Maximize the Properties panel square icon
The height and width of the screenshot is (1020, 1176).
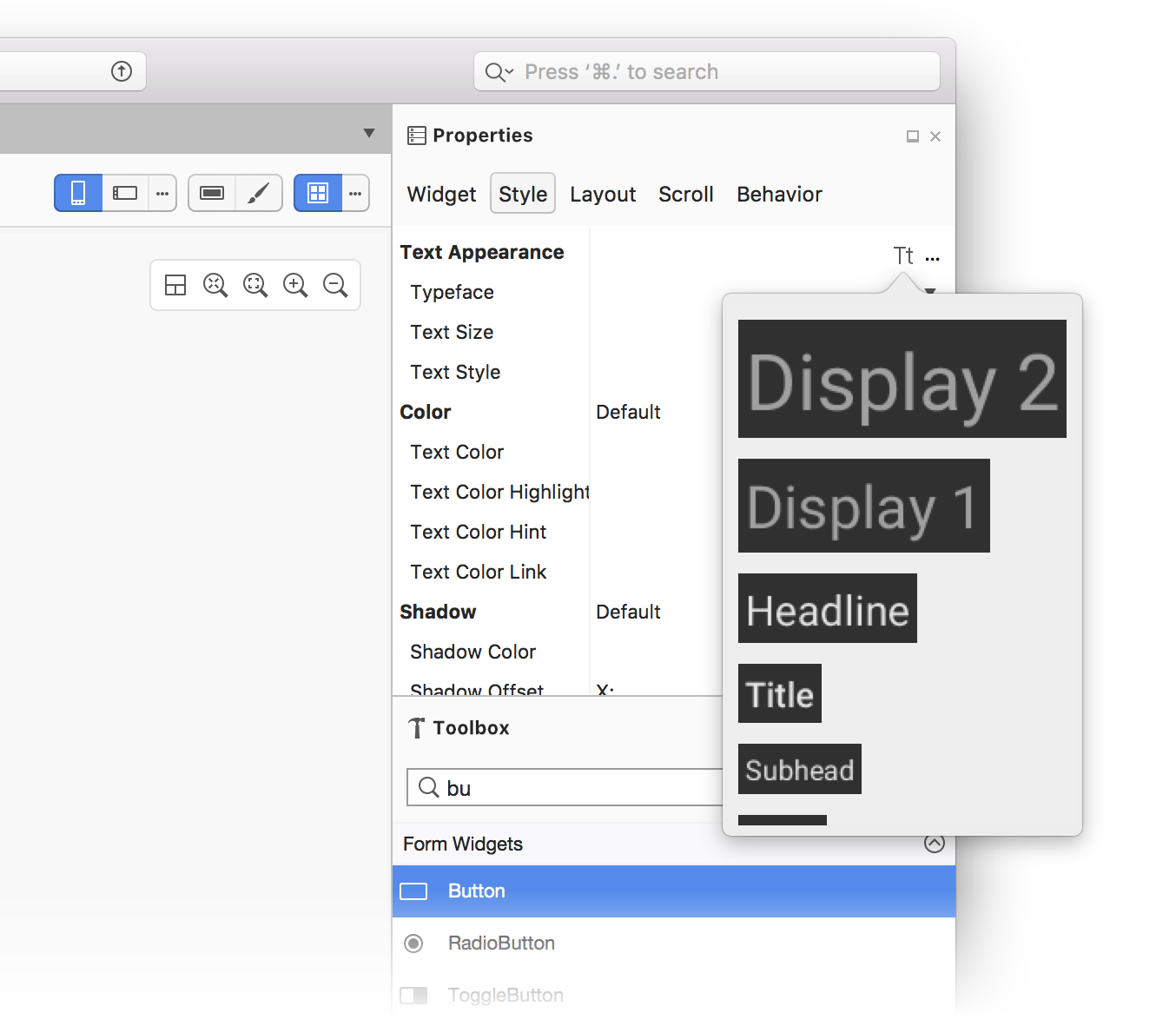coord(913,136)
